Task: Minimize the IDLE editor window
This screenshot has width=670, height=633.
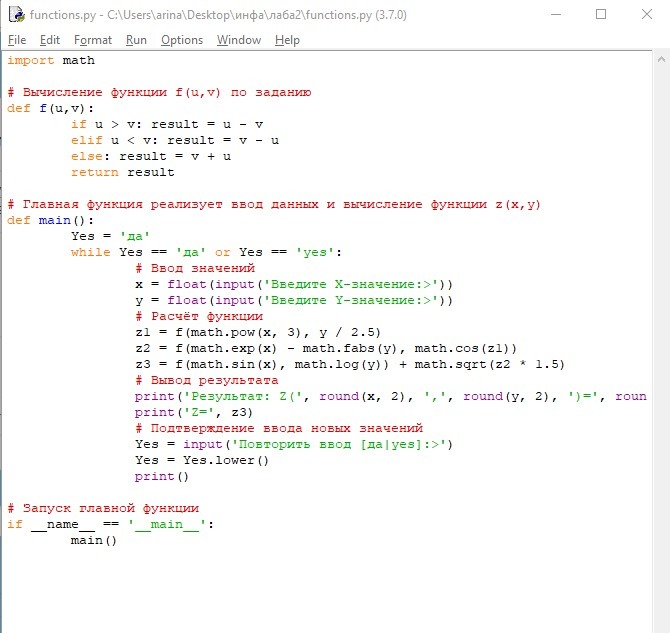Action: pyautogui.click(x=556, y=15)
